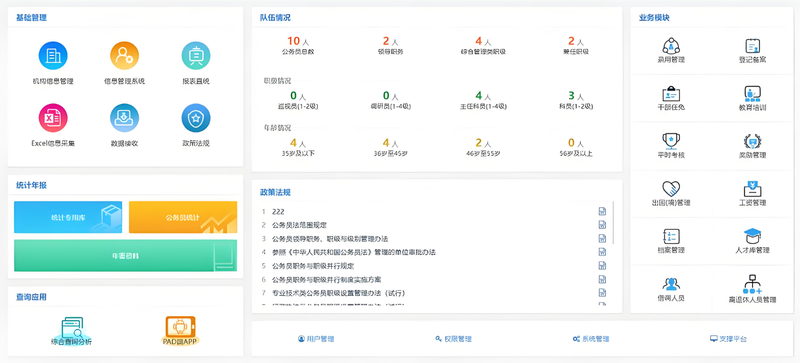Click the policy list scrollbar

(613, 222)
